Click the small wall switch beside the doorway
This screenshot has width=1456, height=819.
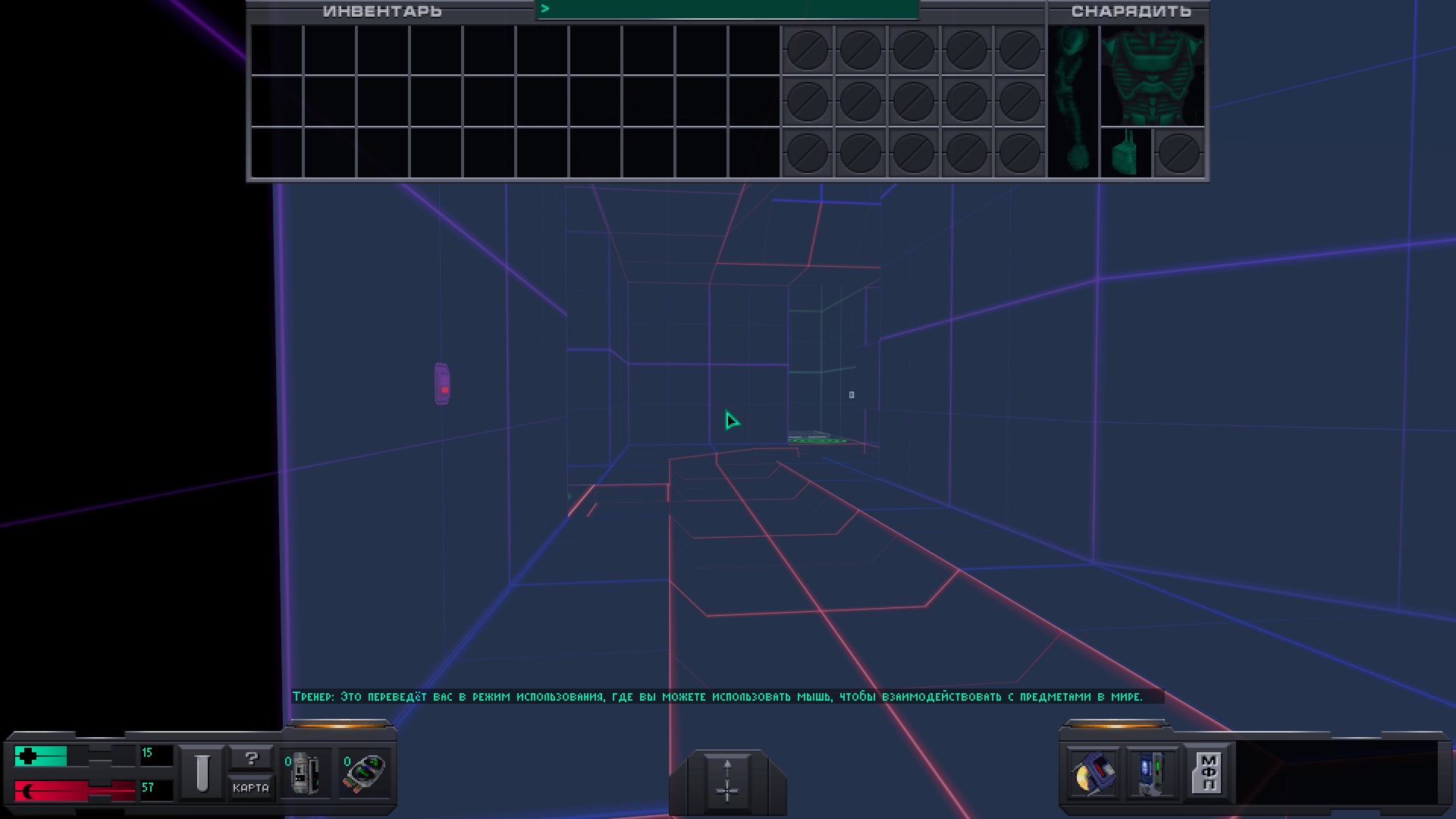tap(852, 394)
